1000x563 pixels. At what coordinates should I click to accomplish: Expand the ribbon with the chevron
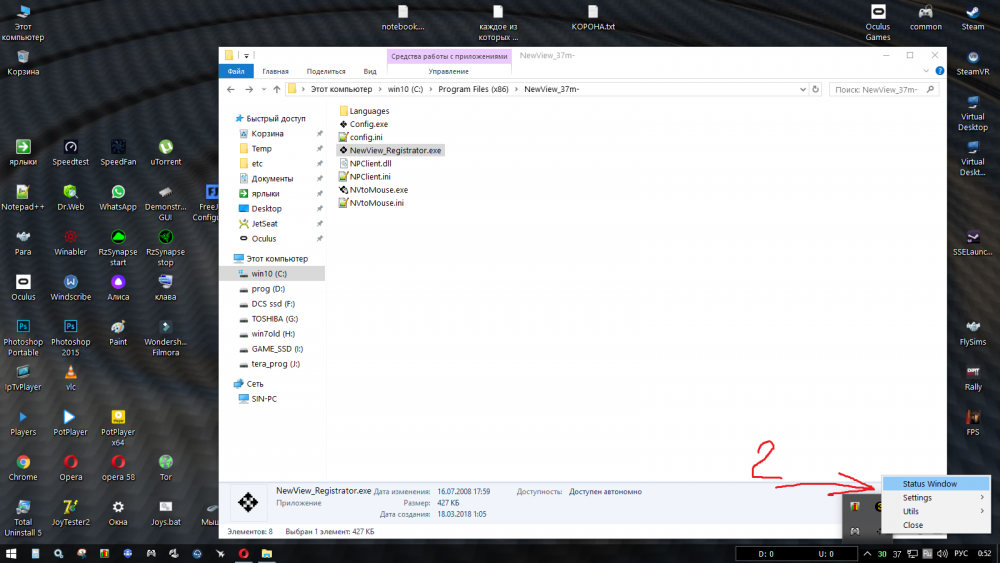[926, 71]
